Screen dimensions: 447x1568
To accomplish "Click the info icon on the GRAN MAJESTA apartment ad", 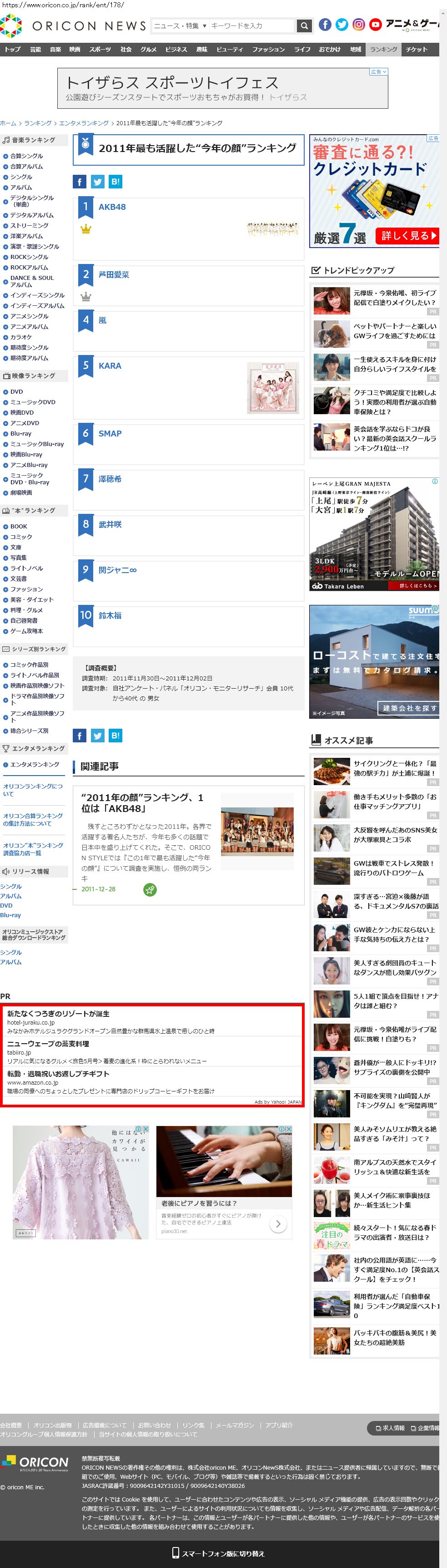I will point(435,482).
